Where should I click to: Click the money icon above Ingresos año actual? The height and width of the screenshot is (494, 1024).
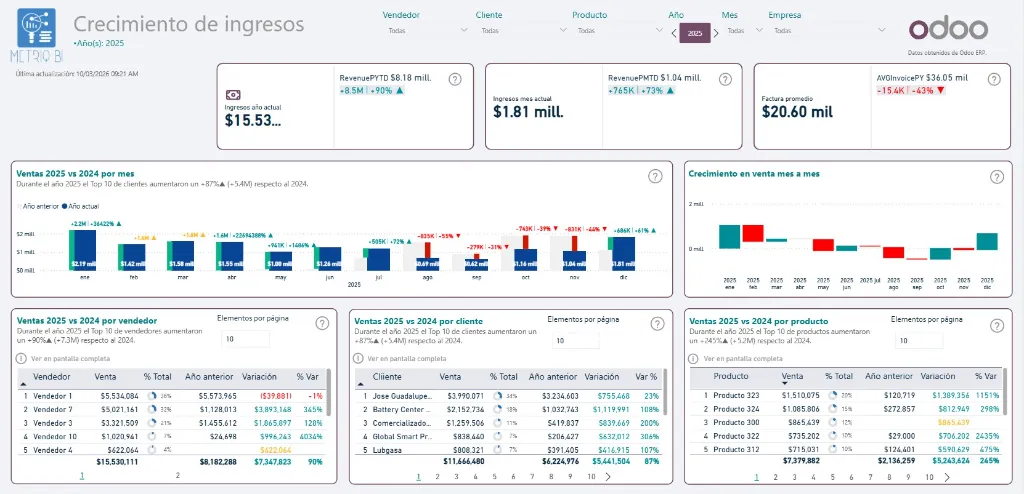233,95
